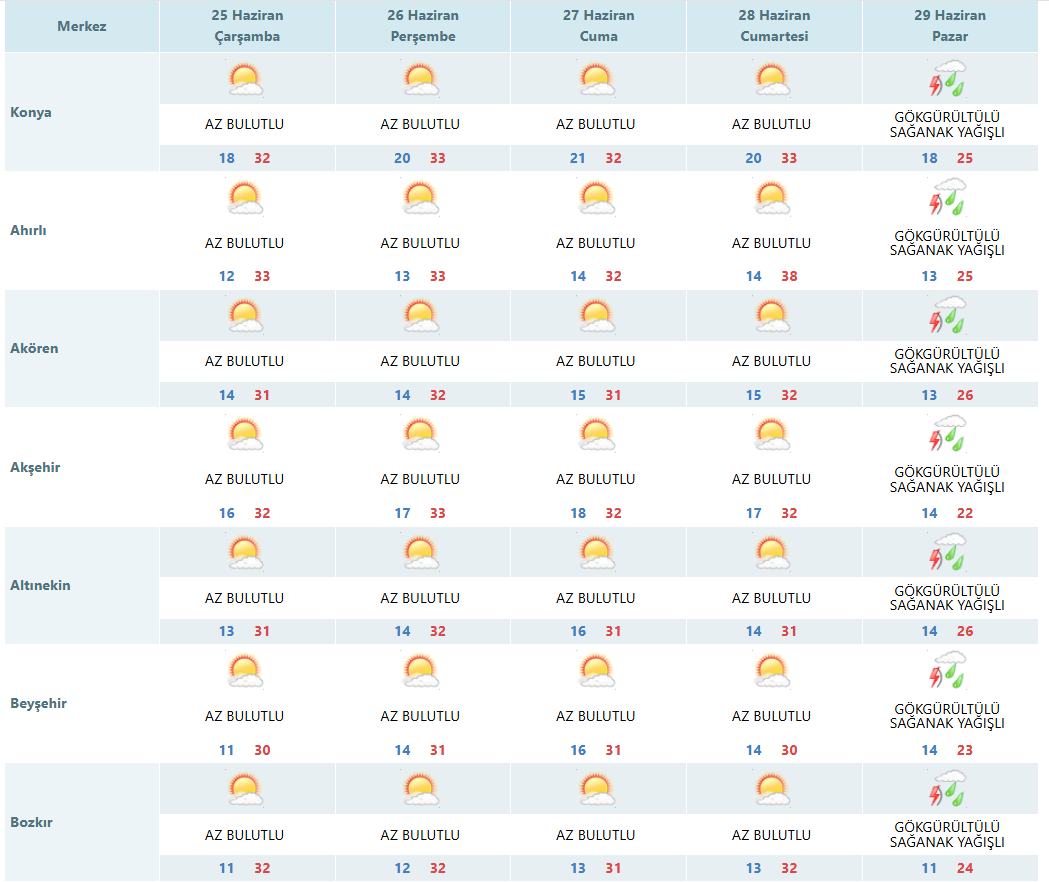
Task: Click the Altınekin row label
Action: [40, 586]
